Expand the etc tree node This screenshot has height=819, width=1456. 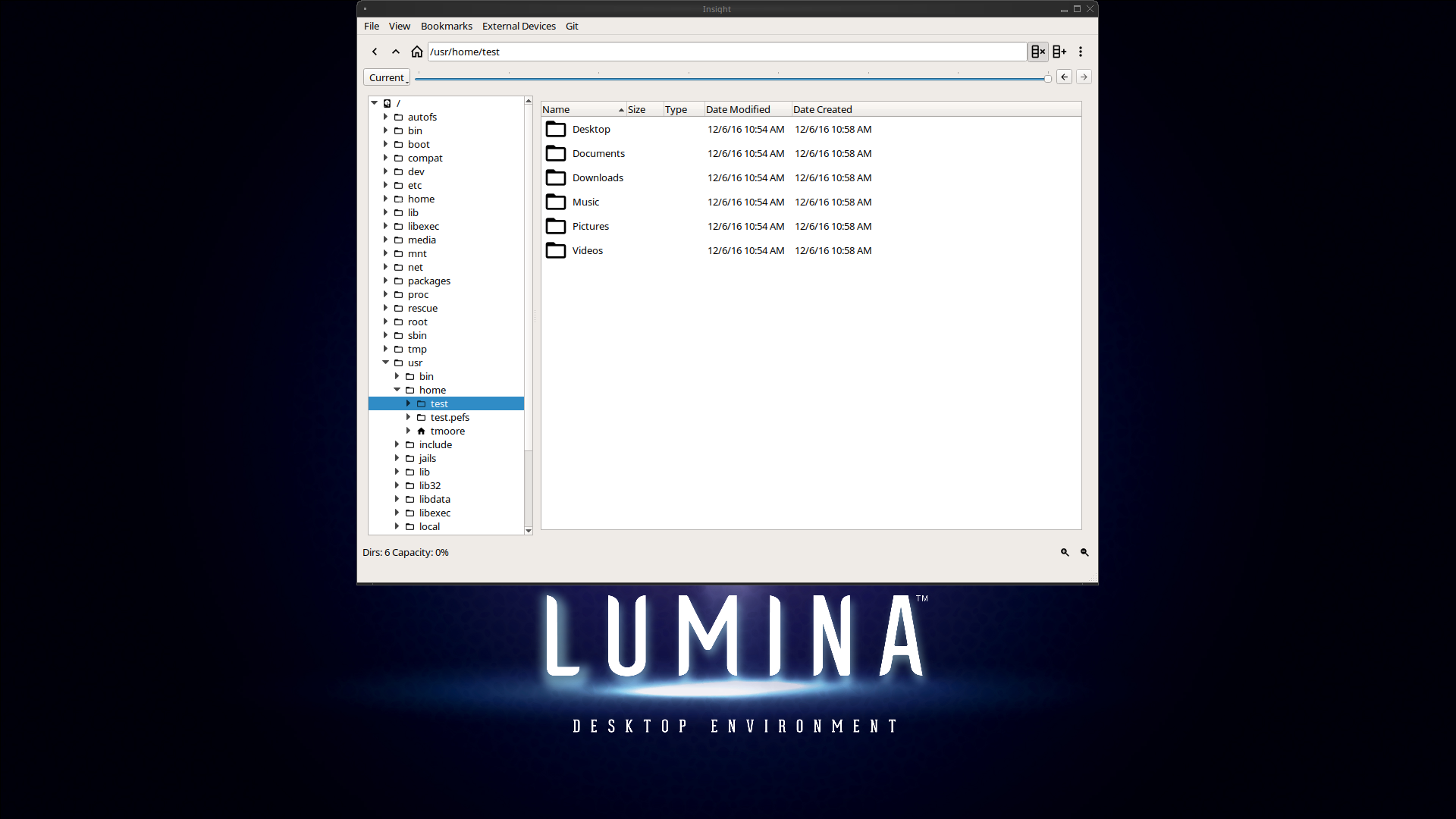(385, 185)
